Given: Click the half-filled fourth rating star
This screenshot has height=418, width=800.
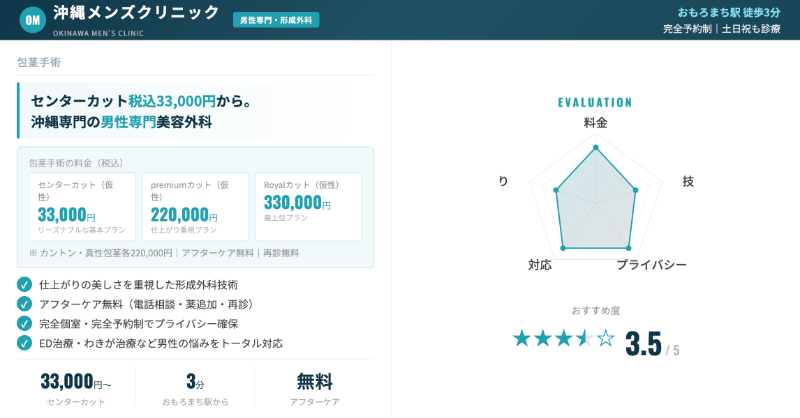Looking at the screenshot, I should [584, 338].
